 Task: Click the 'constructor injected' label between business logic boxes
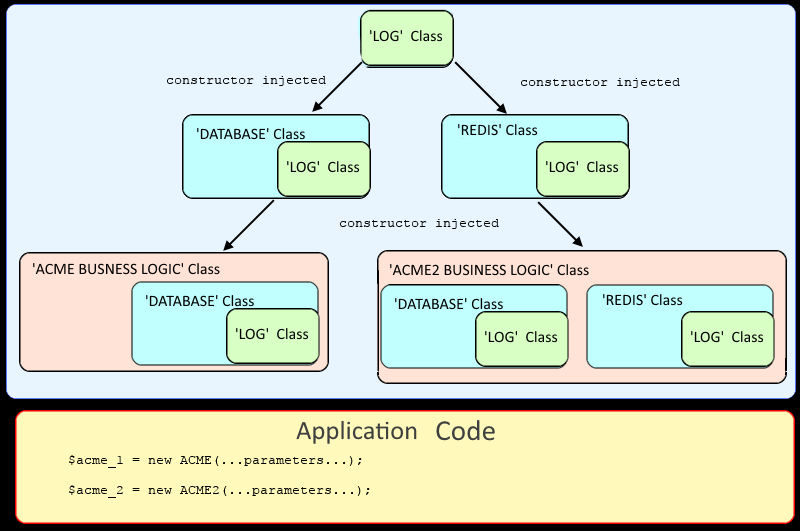tap(419, 223)
